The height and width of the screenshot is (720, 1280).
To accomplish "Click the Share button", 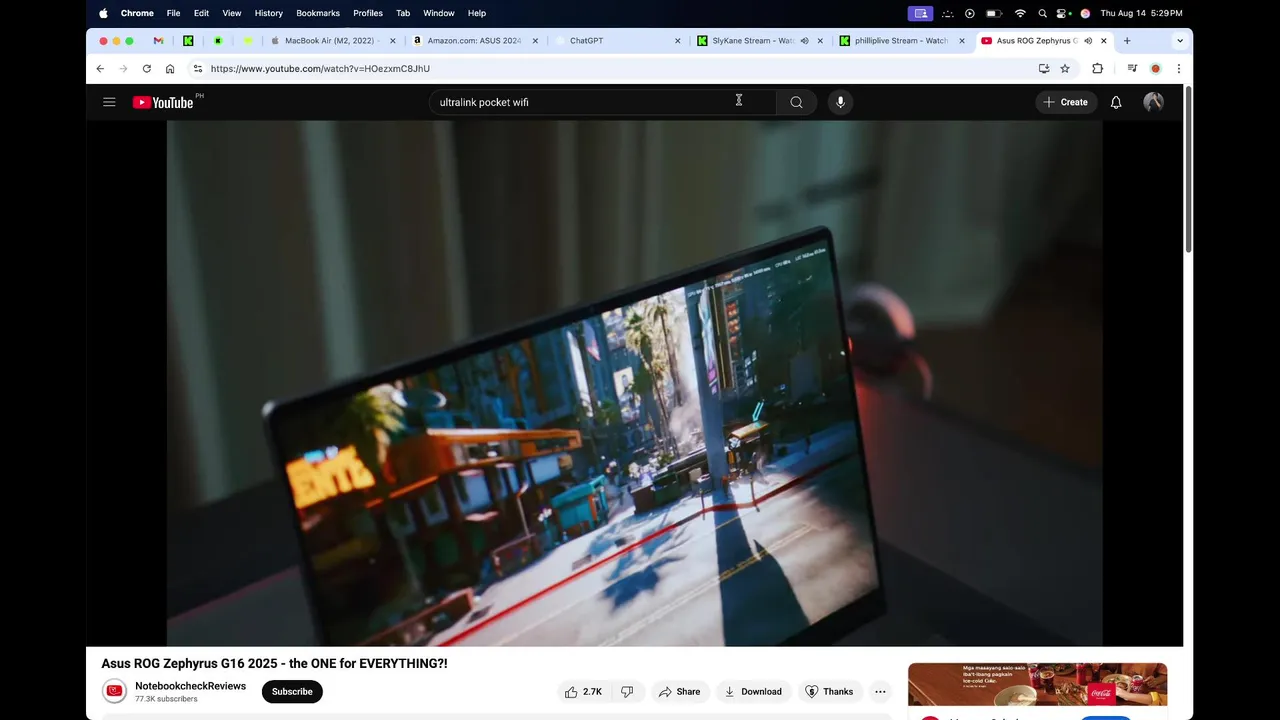I will click(679, 691).
